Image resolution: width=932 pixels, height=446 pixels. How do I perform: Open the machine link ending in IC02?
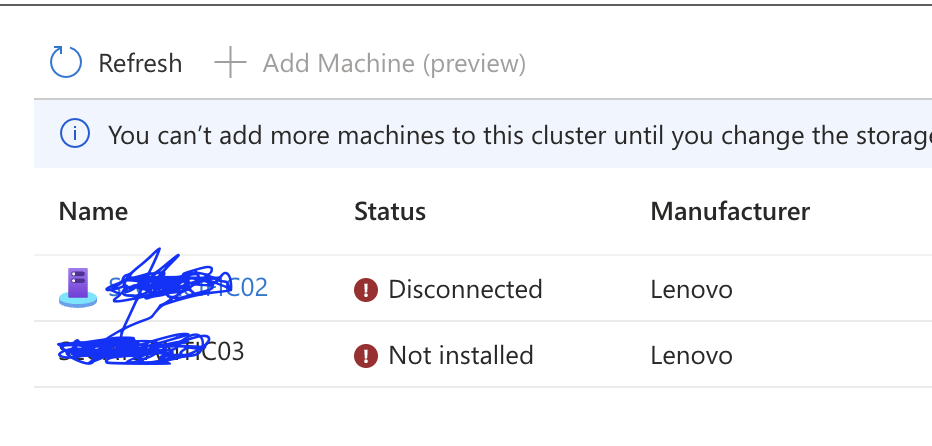pyautogui.click(x=188, y=288)
